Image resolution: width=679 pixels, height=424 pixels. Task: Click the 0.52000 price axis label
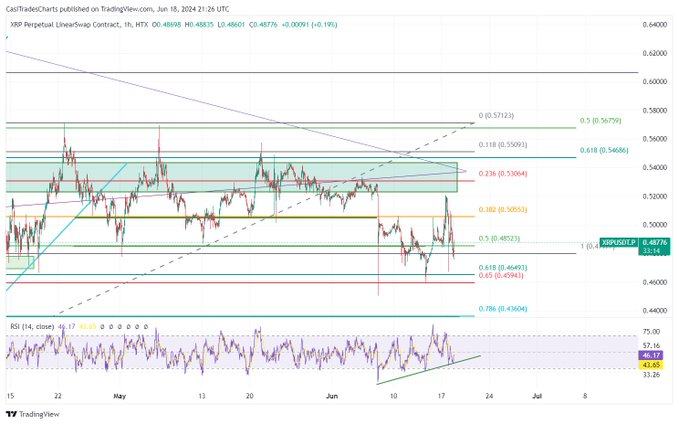click(x=655, y=196)
